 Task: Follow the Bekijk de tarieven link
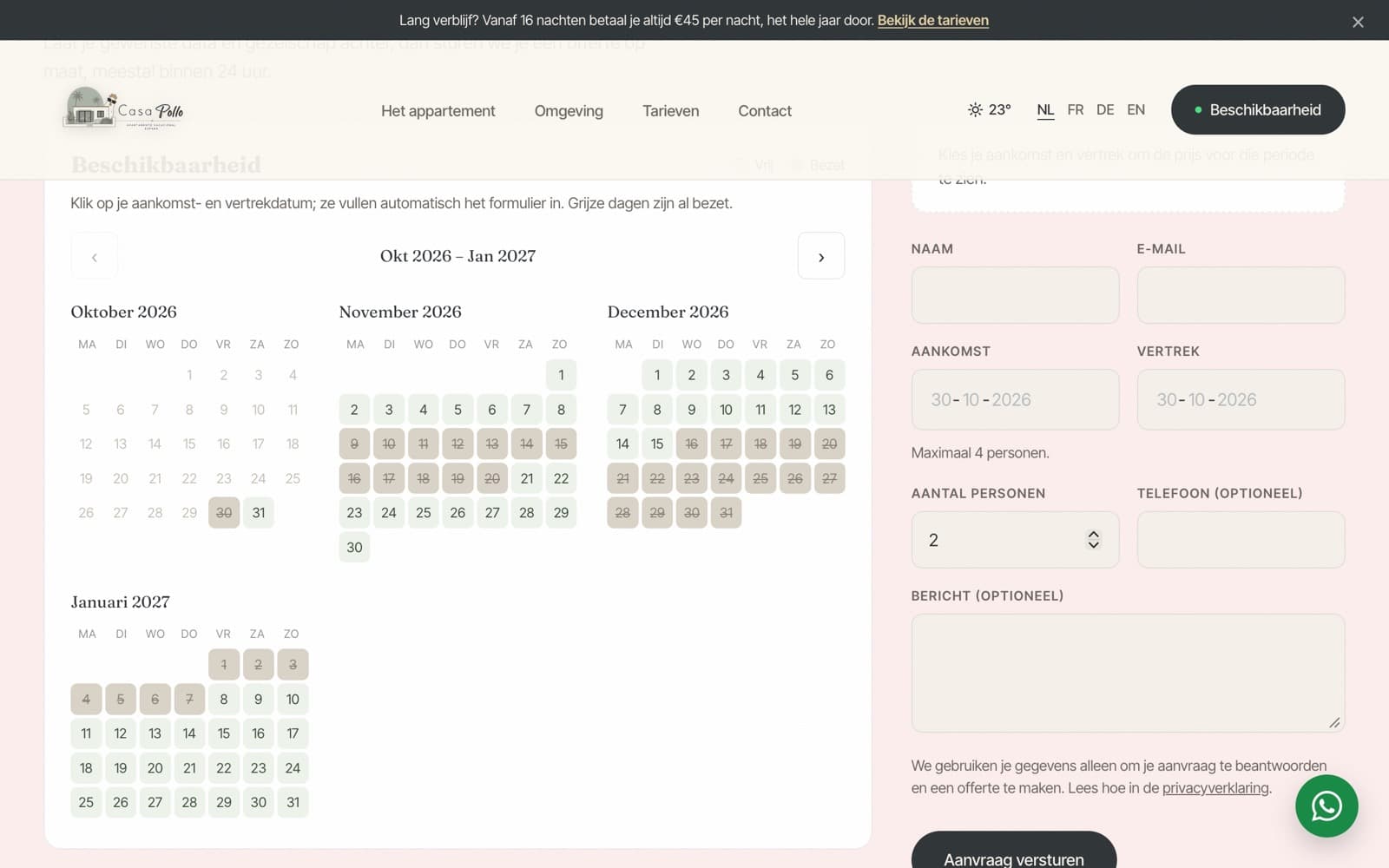click(933, 20)
